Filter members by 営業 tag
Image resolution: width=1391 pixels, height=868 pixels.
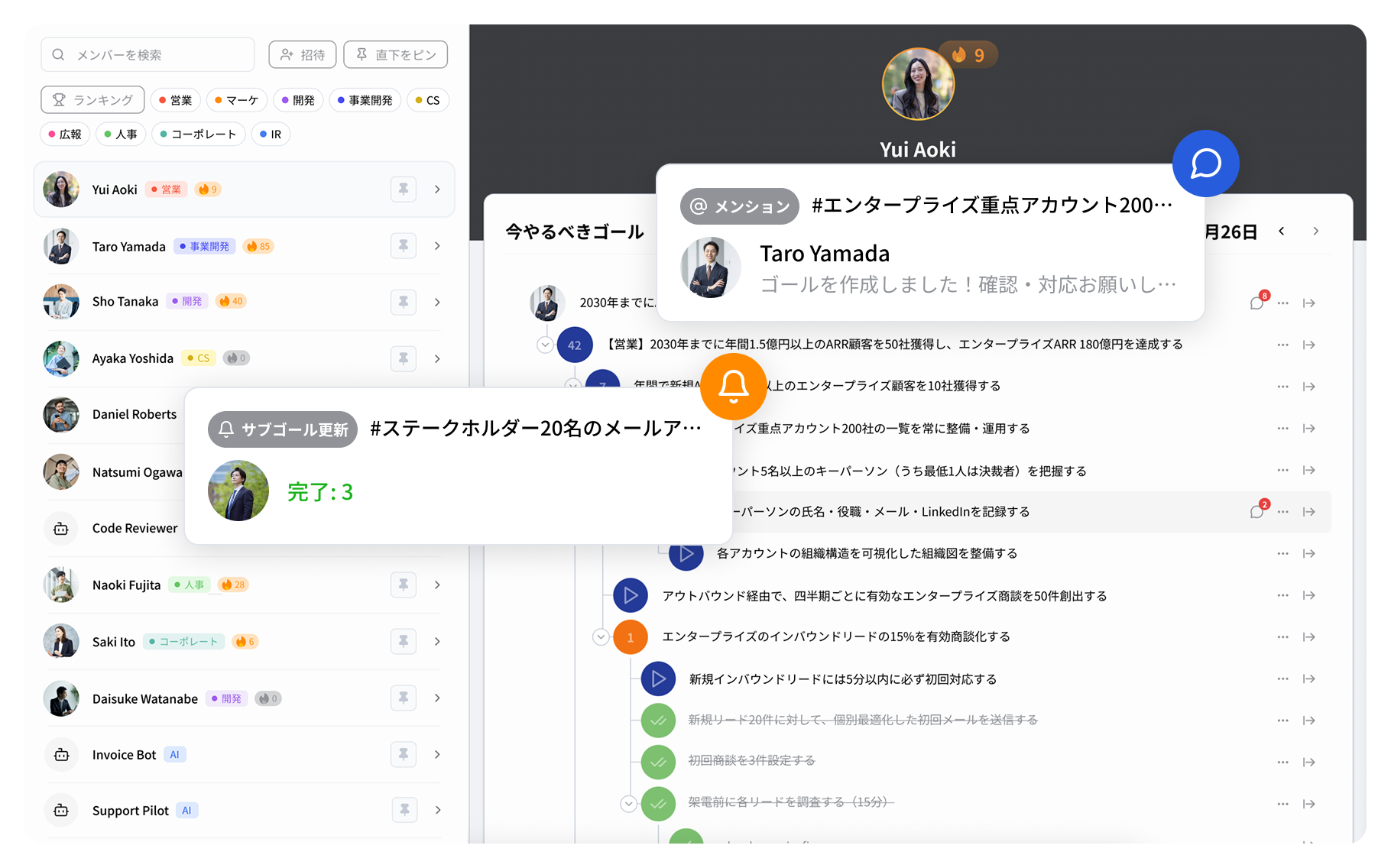pyautogui.click(x=176, y=100)
